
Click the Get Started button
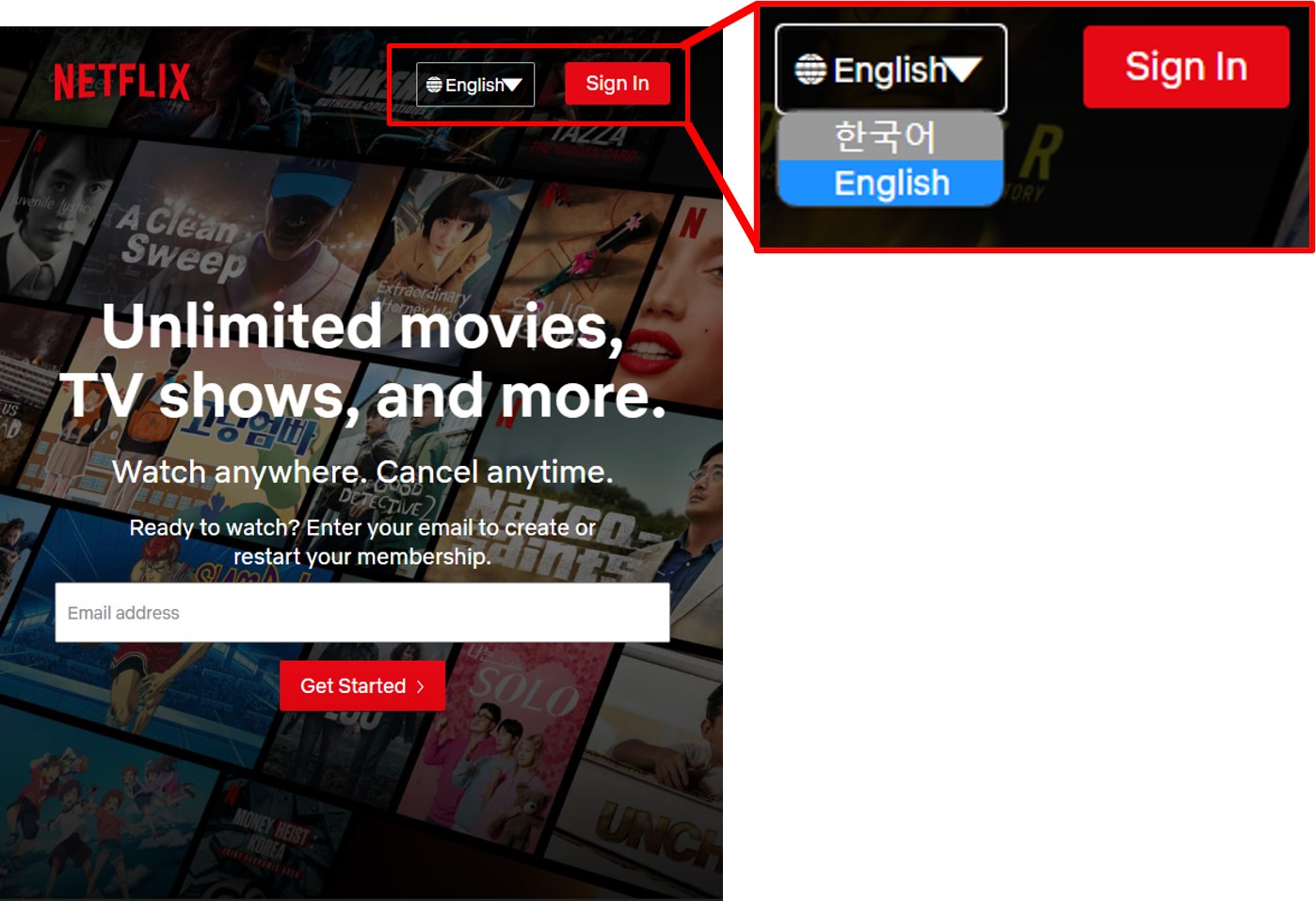[362, 685]
